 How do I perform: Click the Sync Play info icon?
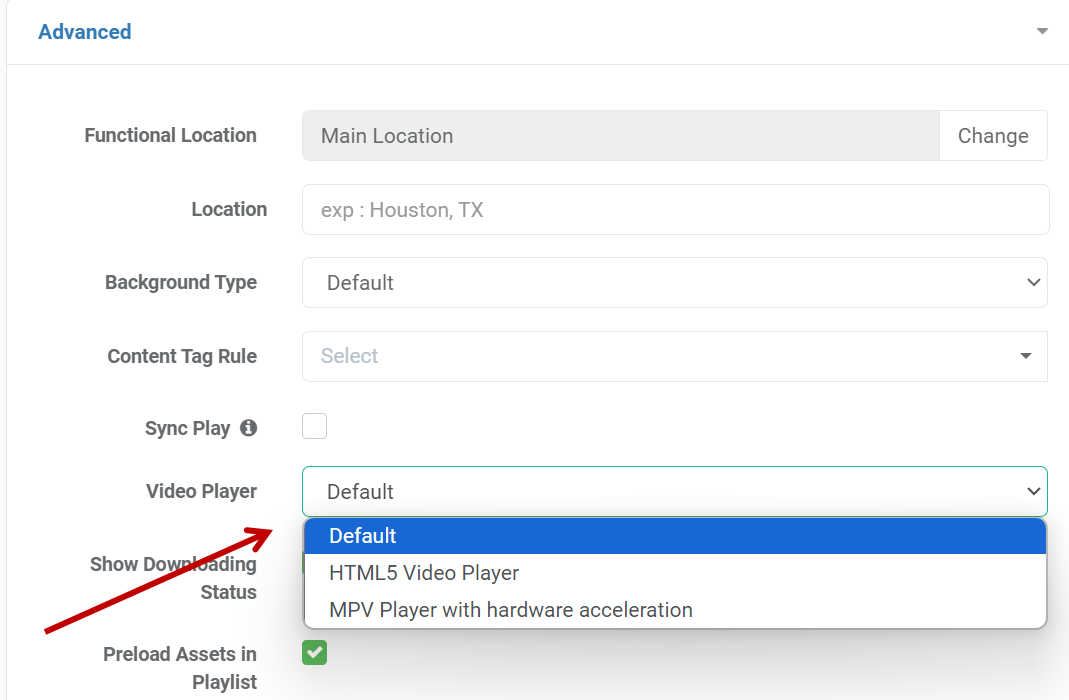tap(248, 428)
